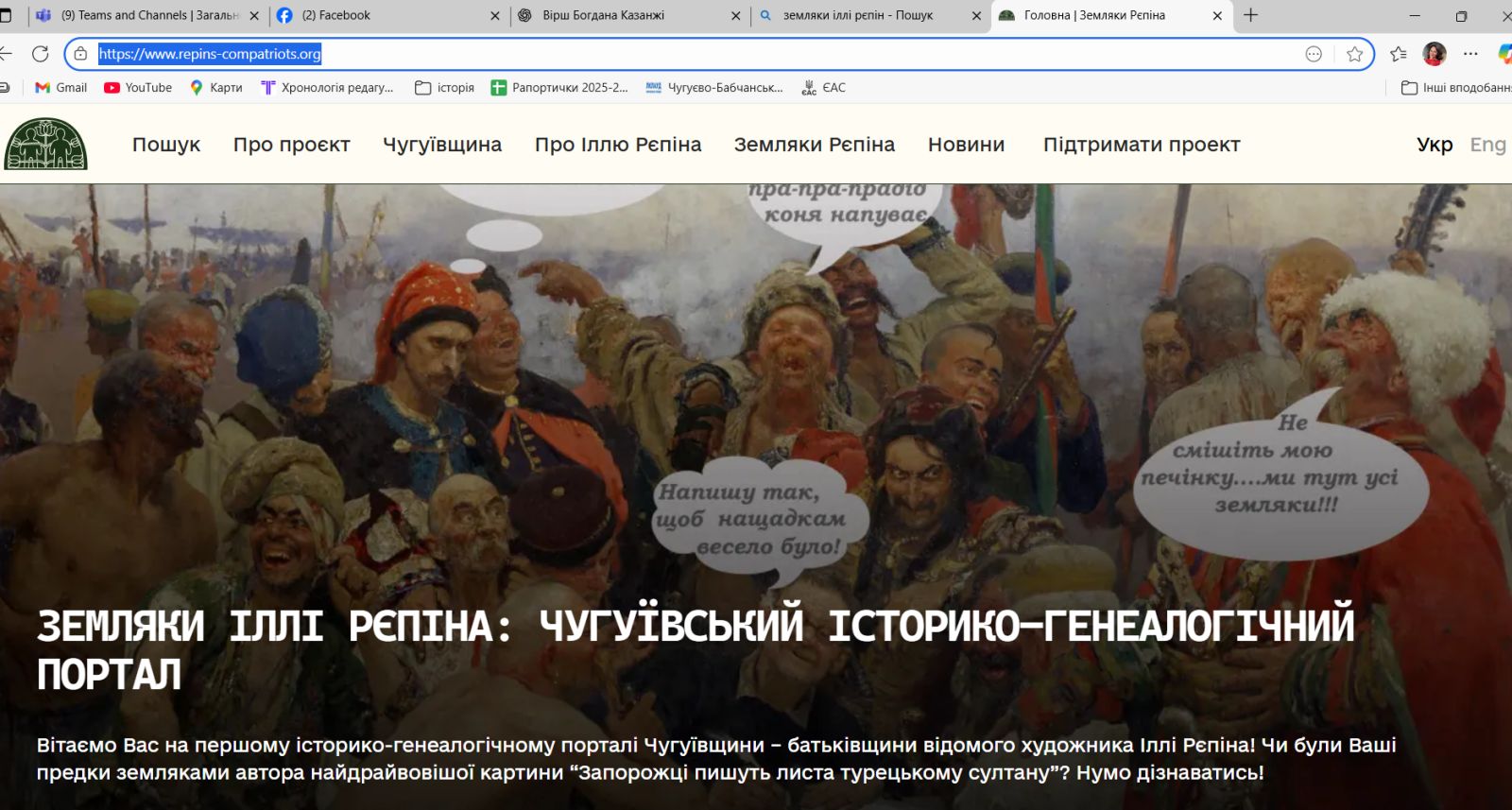Switch site language to Eng
The width and height of the screenshot is (1512, 810).
1487,145
